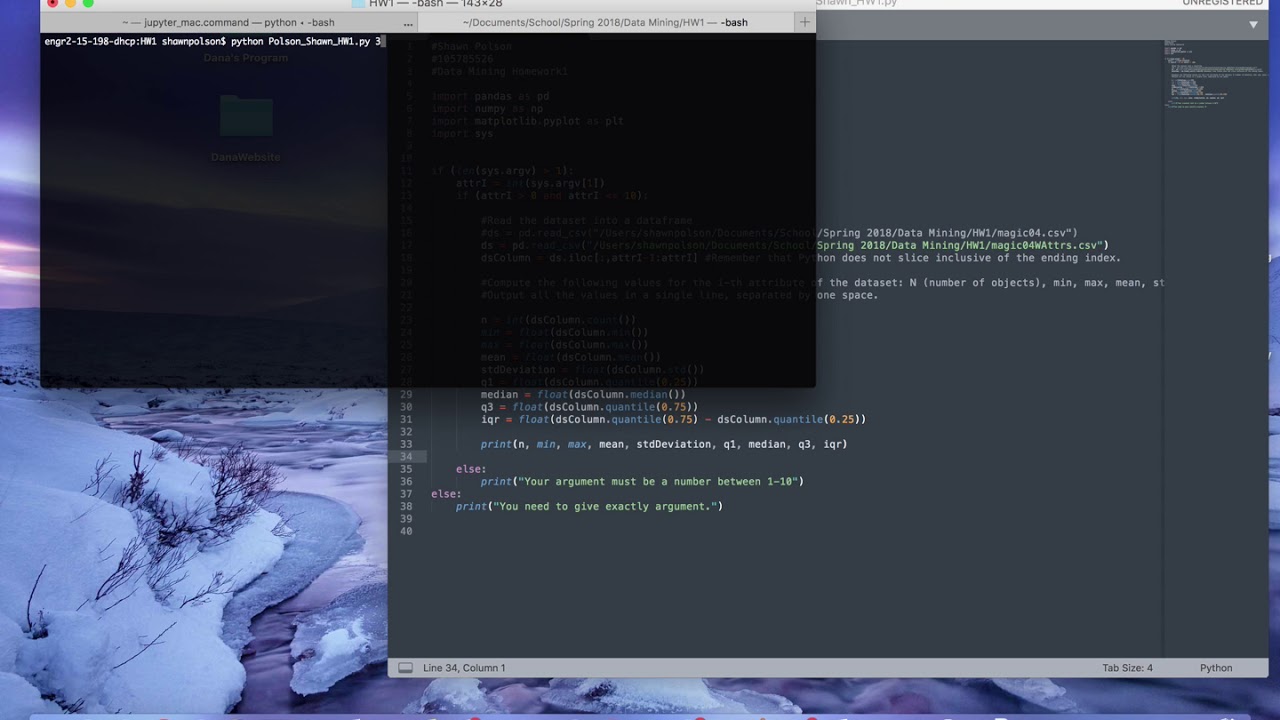Select the DanaWebsite folder behind the Terminal
The image size is (1280, 720).
tap(246, 130)
